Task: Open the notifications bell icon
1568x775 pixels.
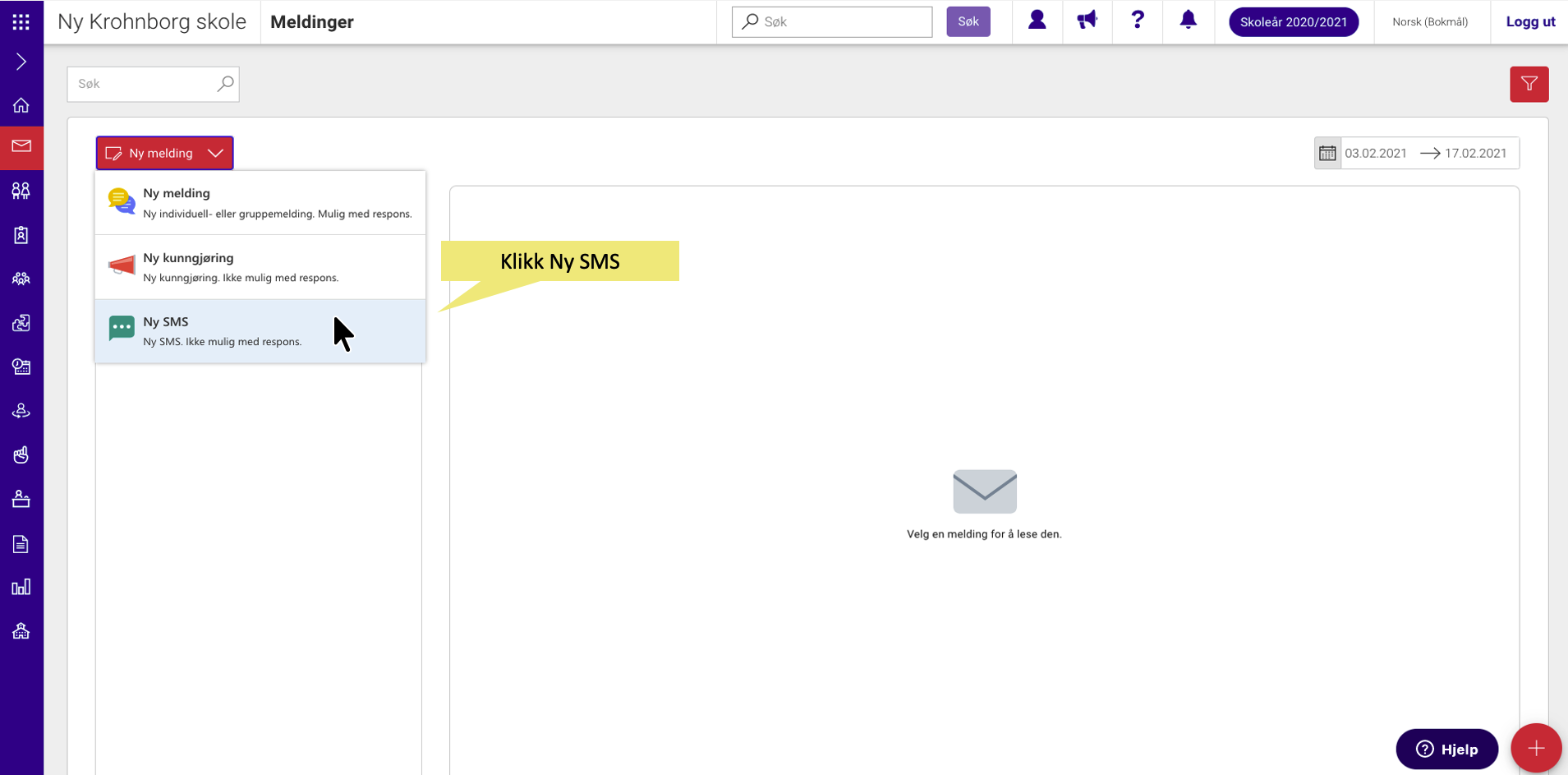Action: pos(1188,20)
